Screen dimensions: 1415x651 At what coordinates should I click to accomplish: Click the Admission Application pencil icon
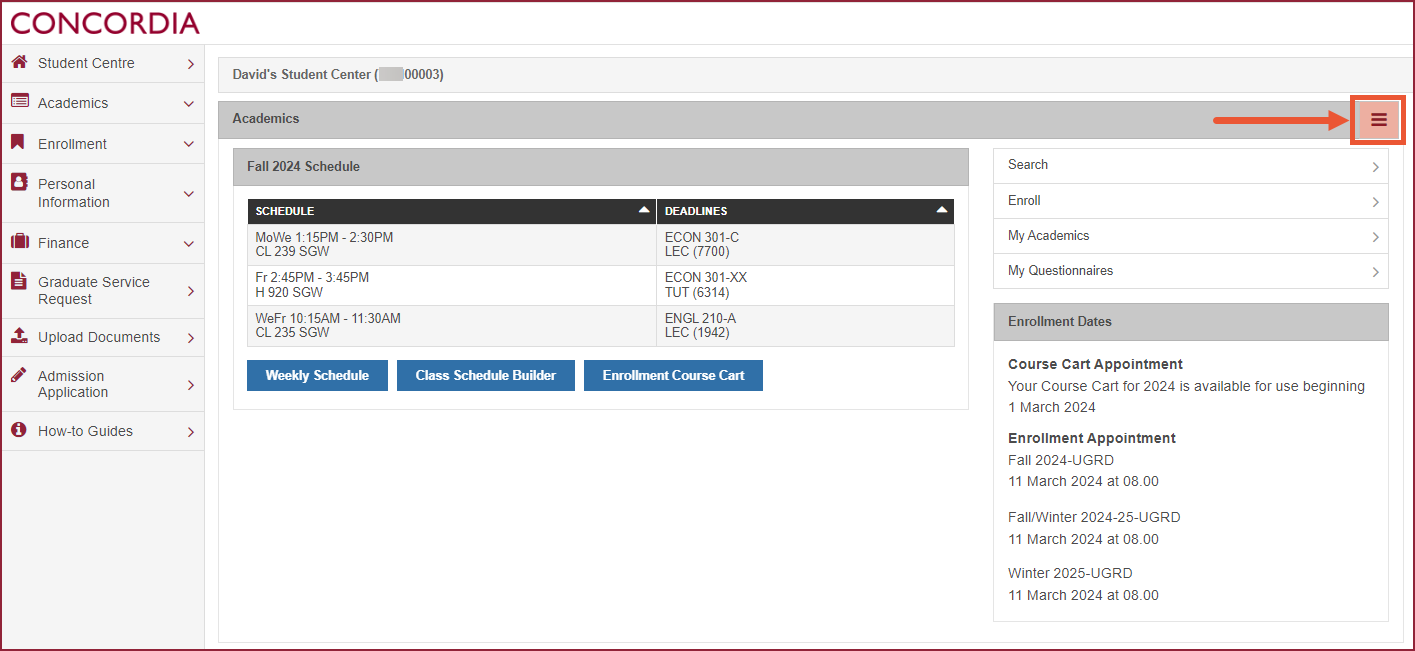[19, 375]
